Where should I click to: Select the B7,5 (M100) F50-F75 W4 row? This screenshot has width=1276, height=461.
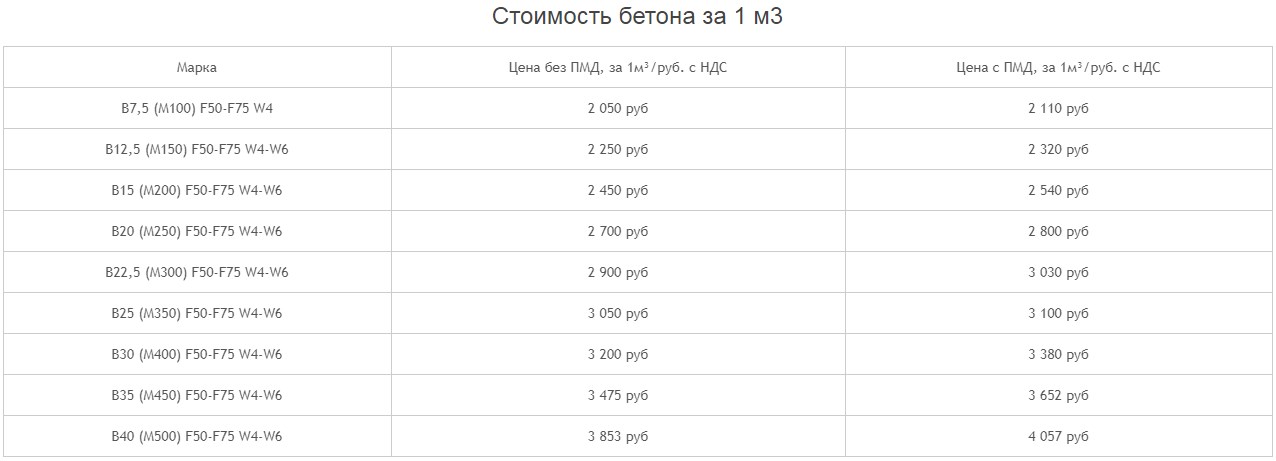[637, 108]
